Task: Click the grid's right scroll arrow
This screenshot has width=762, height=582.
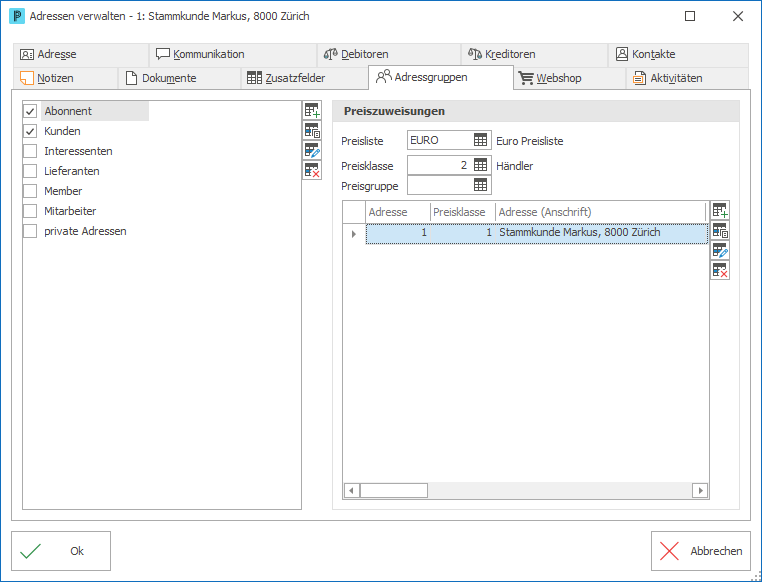Action: tap(700, 491)
